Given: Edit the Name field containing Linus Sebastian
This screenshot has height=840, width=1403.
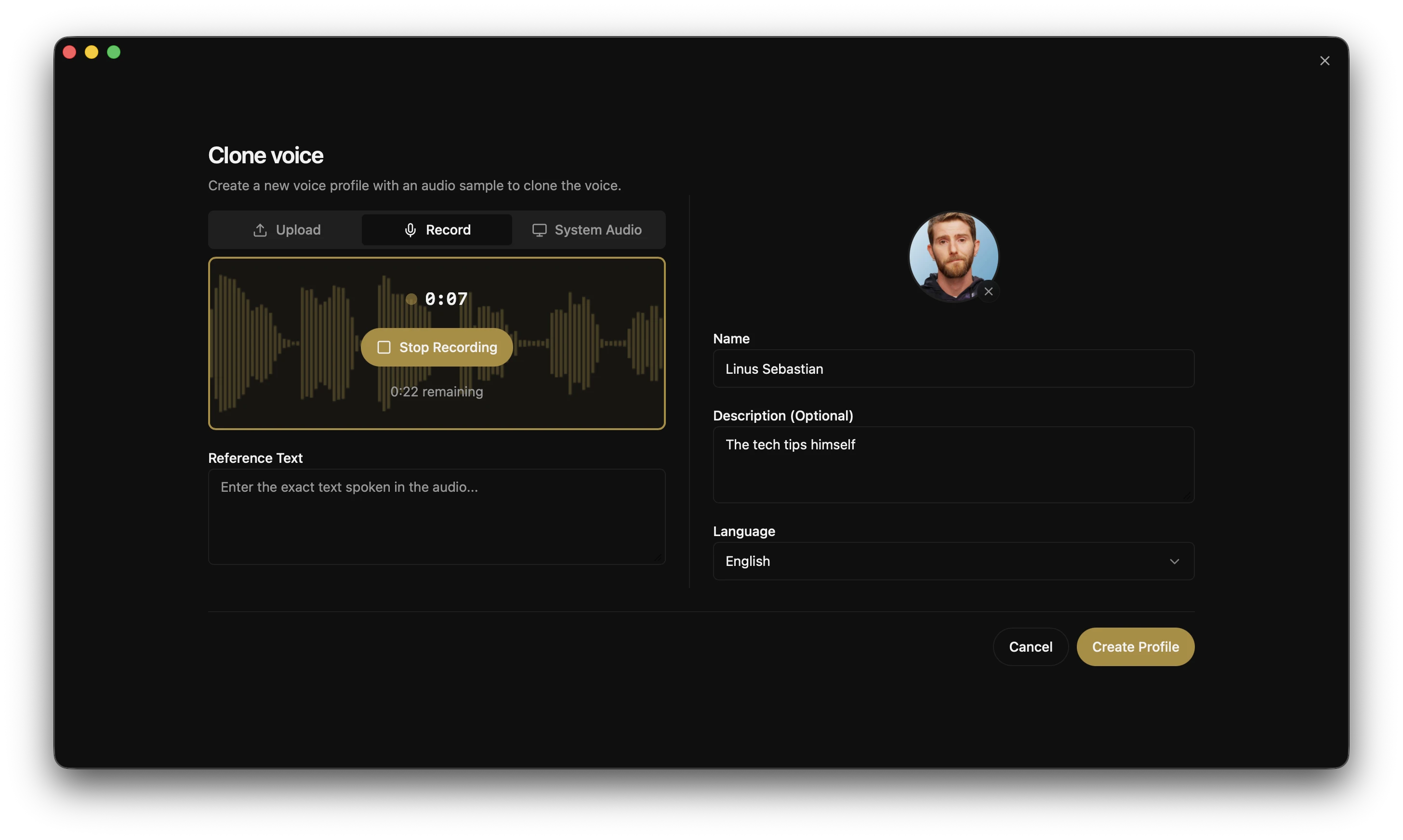Looking at the screenshot, I should 953,368.
